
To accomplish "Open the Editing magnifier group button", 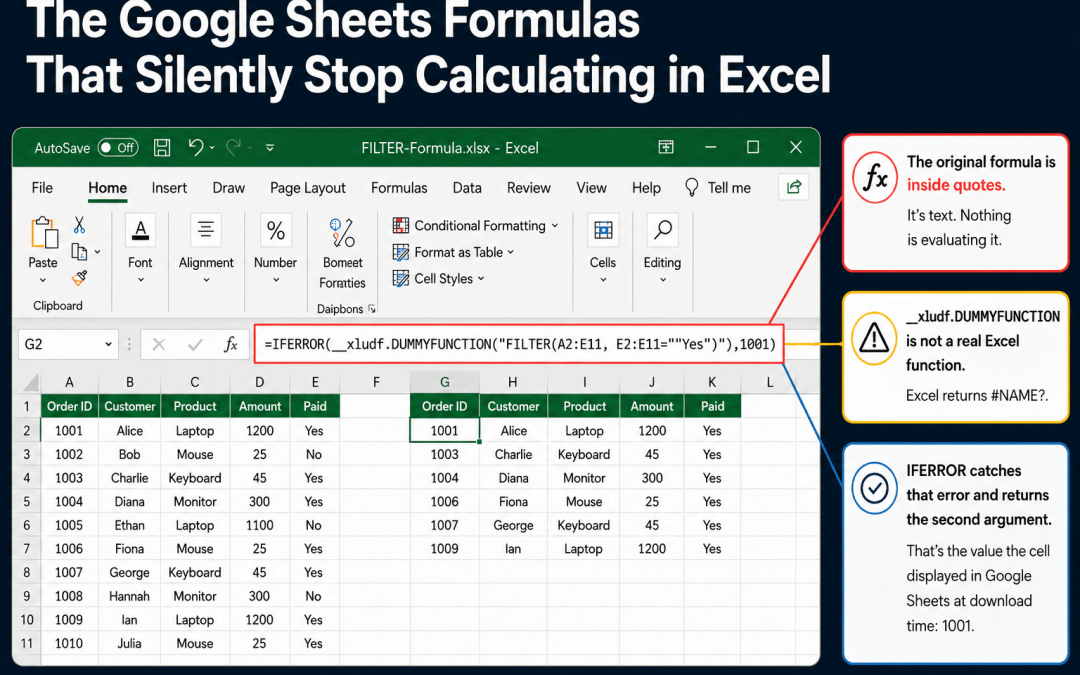I will 662,249.
